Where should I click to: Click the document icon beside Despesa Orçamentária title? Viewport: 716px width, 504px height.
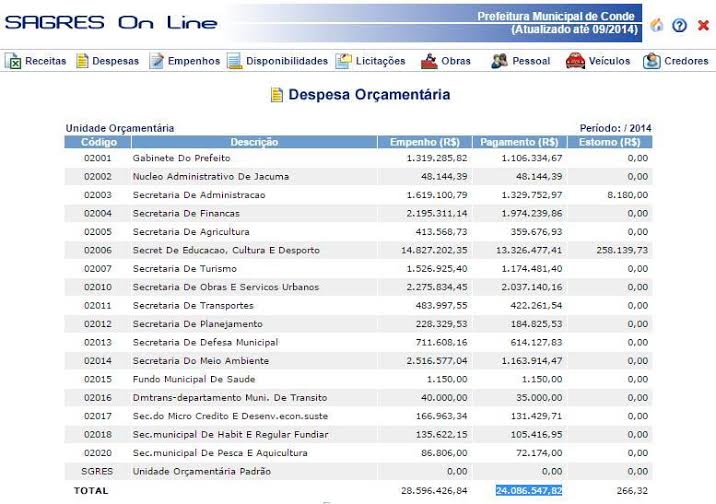(277, 94)
